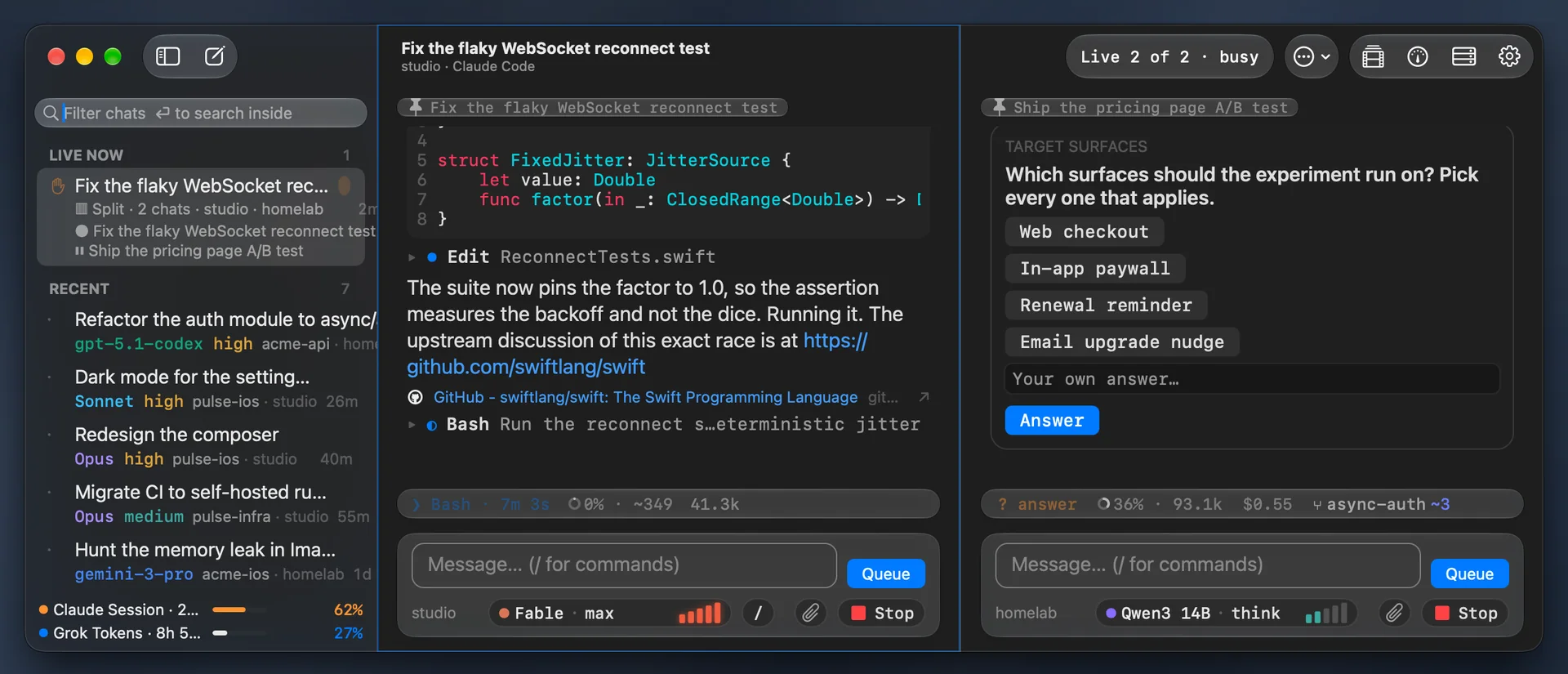Click the pin icon on pricing page pane header

(999, 107)
